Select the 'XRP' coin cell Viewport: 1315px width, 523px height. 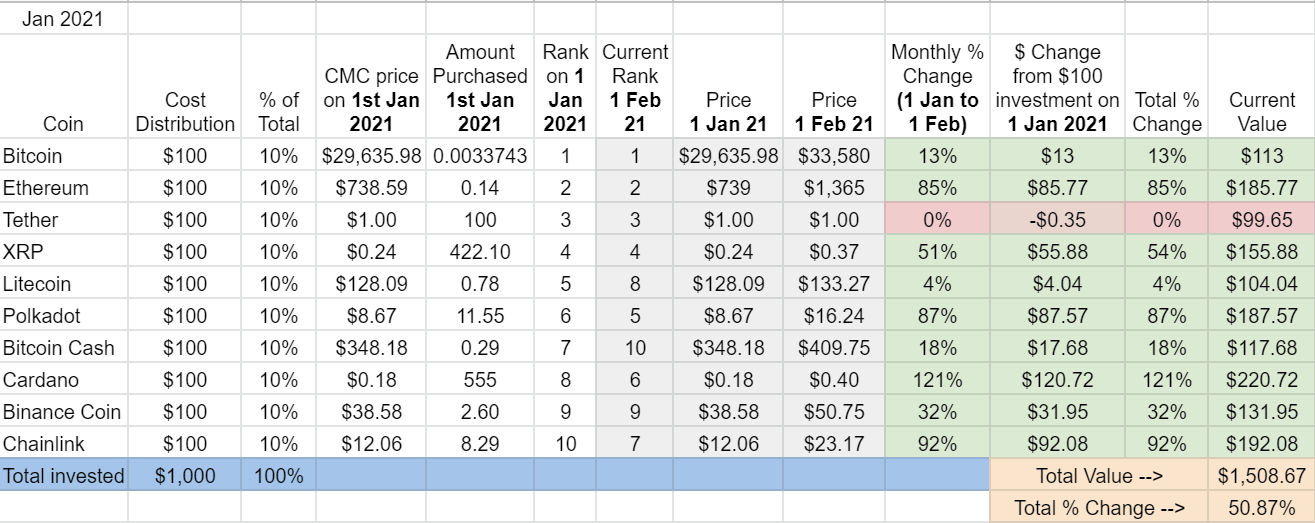(x=64, y=251)
